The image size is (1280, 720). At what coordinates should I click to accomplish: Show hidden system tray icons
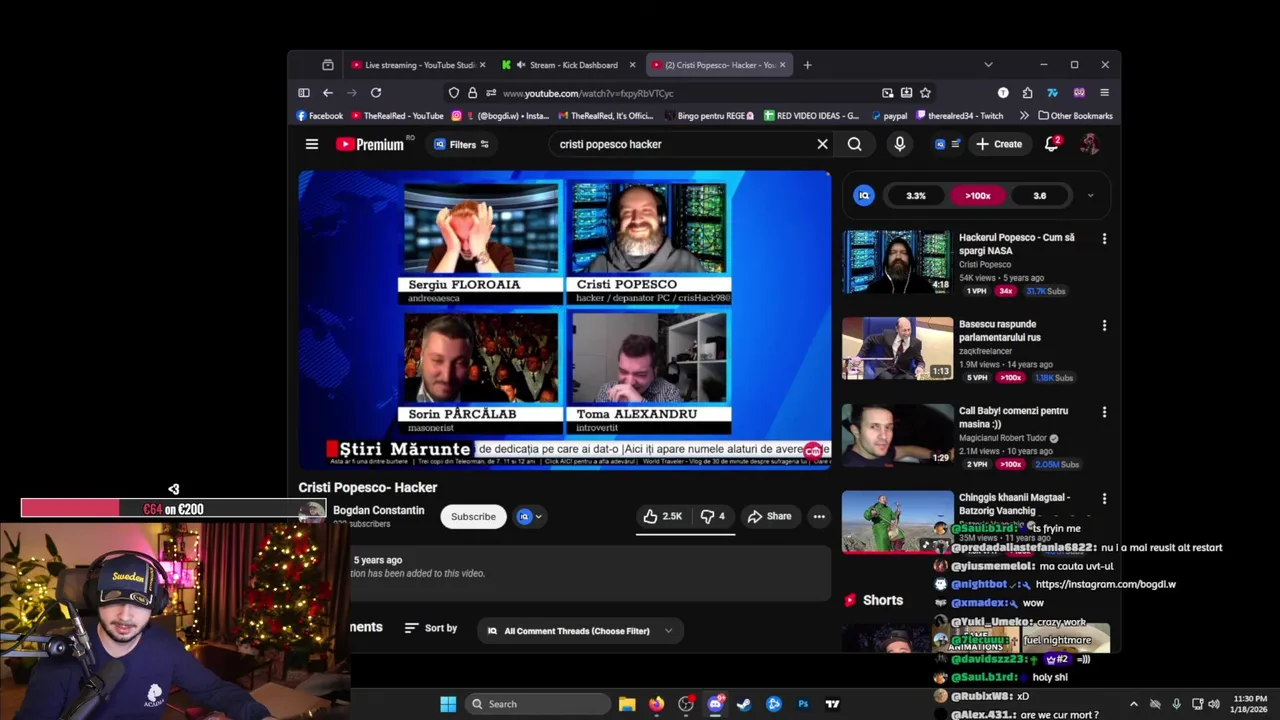pos(1133,704)
